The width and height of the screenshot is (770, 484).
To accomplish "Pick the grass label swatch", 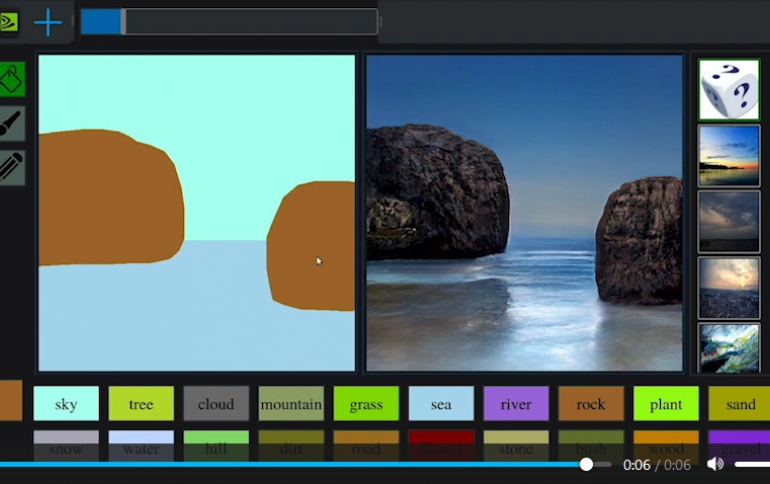I will pos(366,403).
